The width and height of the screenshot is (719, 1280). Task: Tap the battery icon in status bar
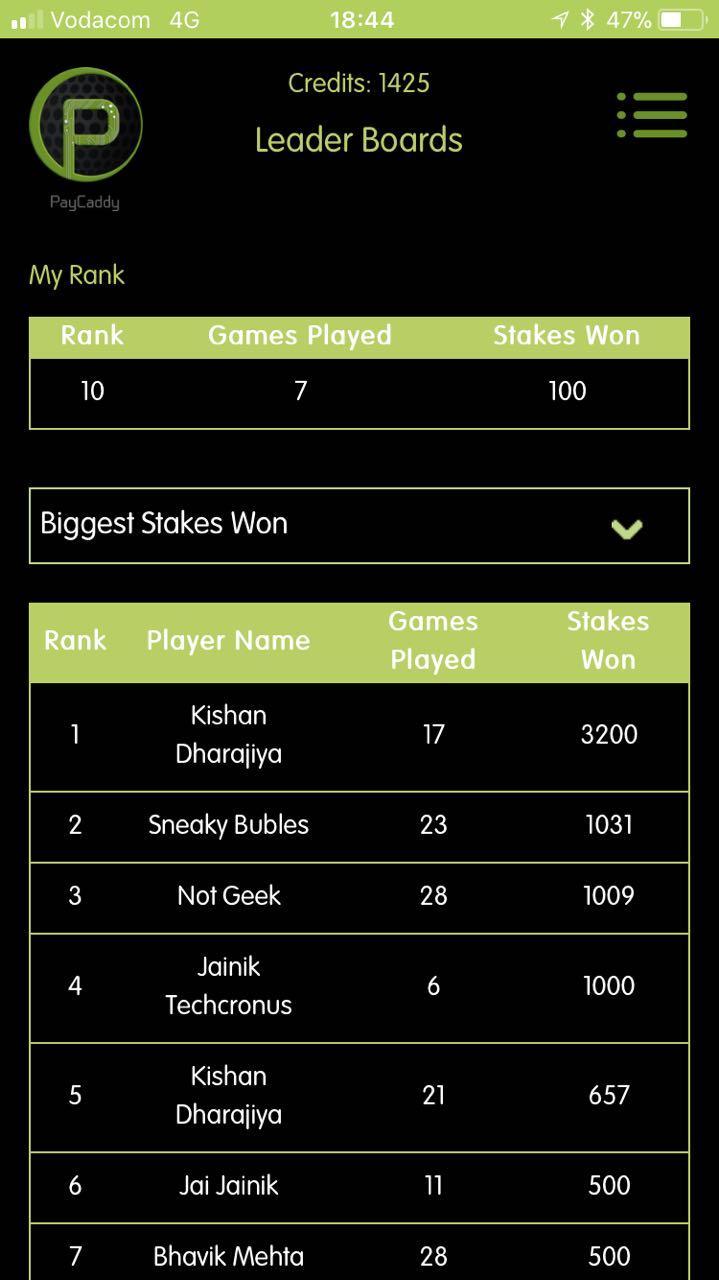(682, 19)
